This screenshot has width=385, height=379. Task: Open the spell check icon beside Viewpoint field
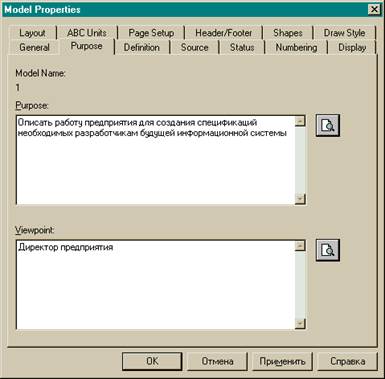pos(328,250)
